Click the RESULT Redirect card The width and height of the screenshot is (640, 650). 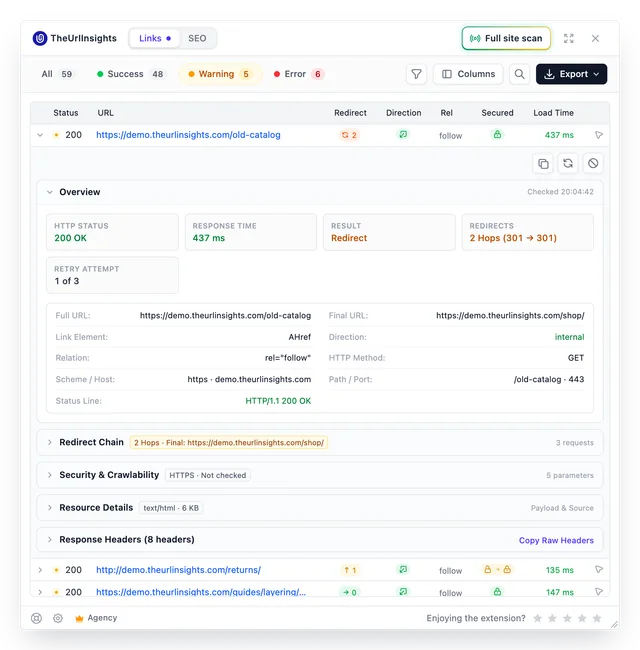click(389, 232)
